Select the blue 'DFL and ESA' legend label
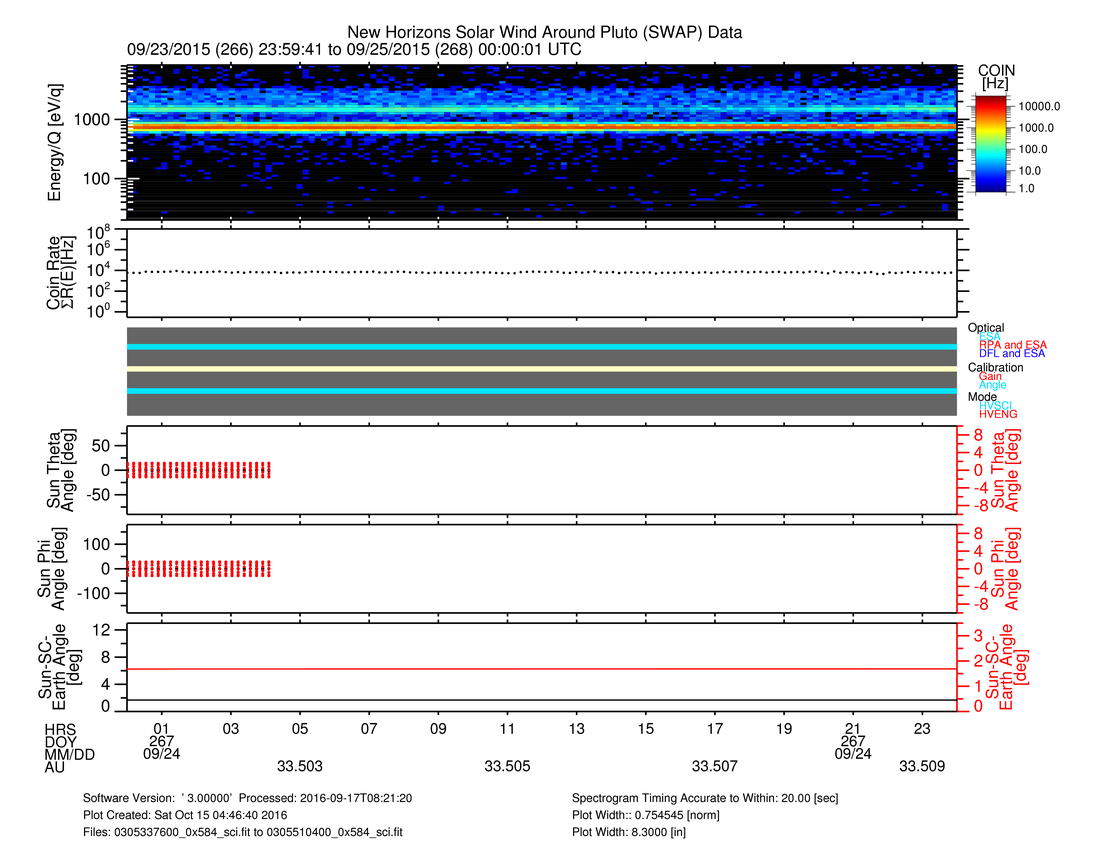This screenshot has width=1100, height=850. click(x=1012, y=354)
